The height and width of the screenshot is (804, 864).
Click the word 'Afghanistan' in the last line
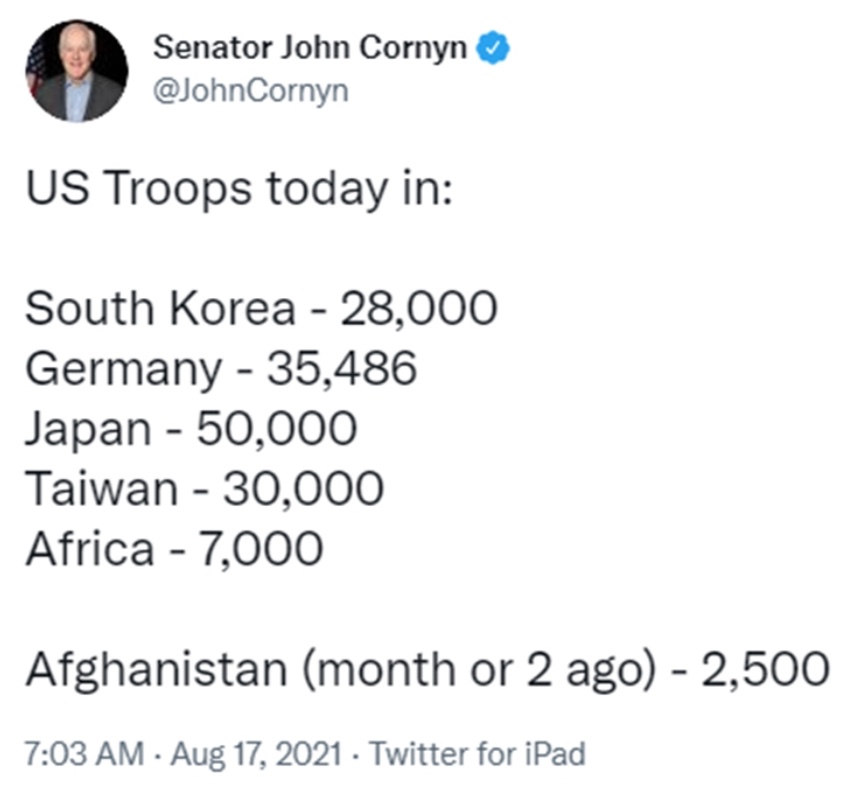click(157, 669)
